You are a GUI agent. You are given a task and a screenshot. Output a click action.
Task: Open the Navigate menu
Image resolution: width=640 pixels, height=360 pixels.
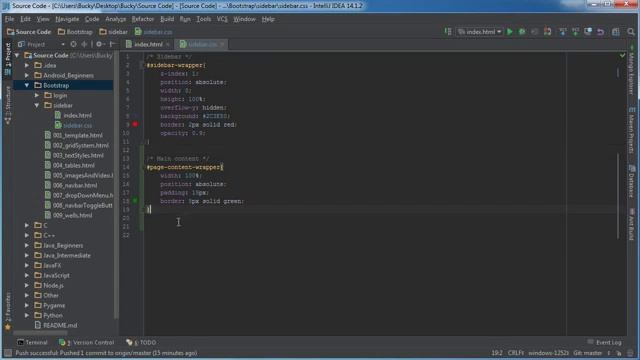tap(67, 19)
